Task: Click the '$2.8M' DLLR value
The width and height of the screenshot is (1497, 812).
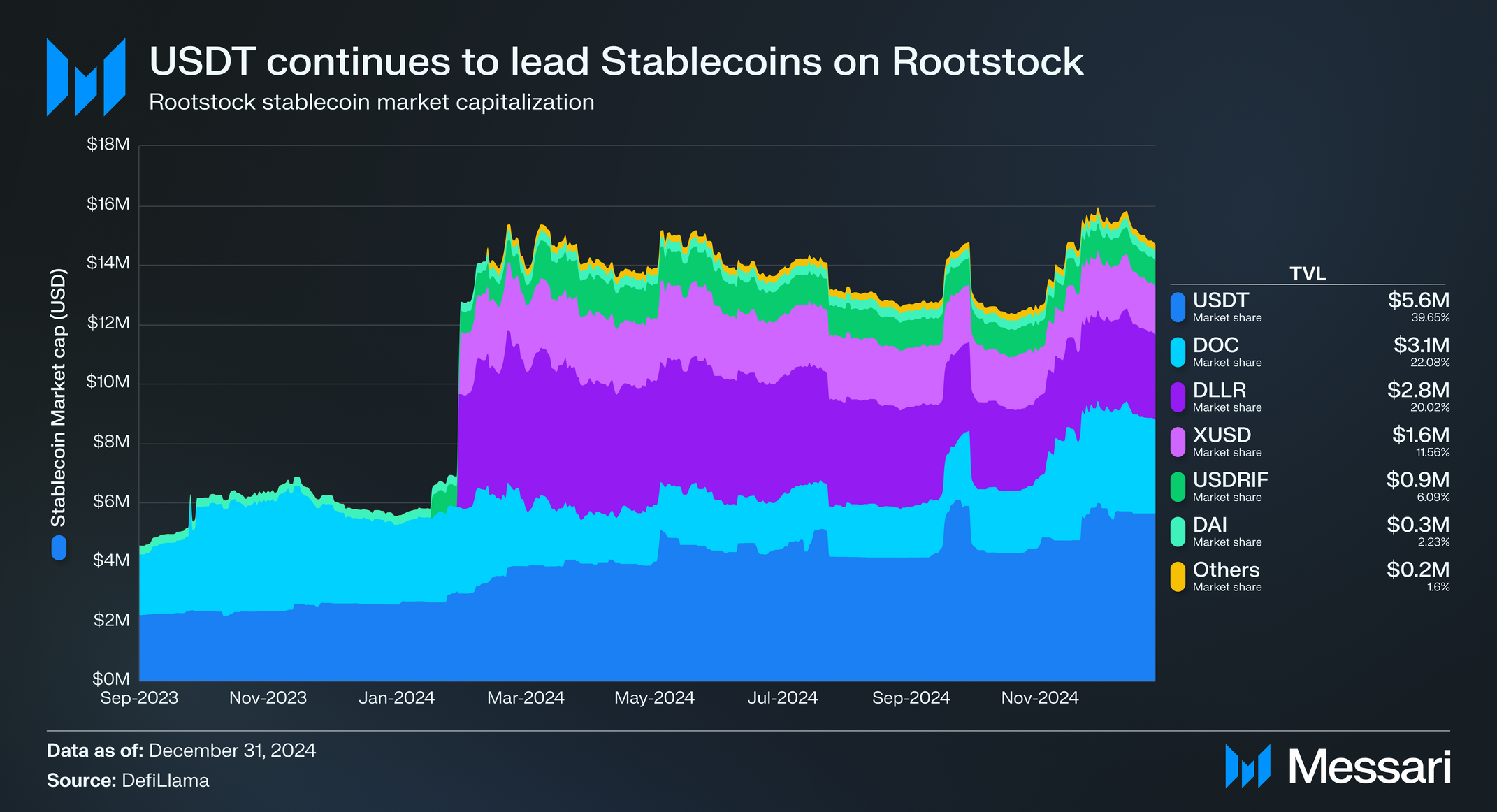Action: [x=1419, y=390]
